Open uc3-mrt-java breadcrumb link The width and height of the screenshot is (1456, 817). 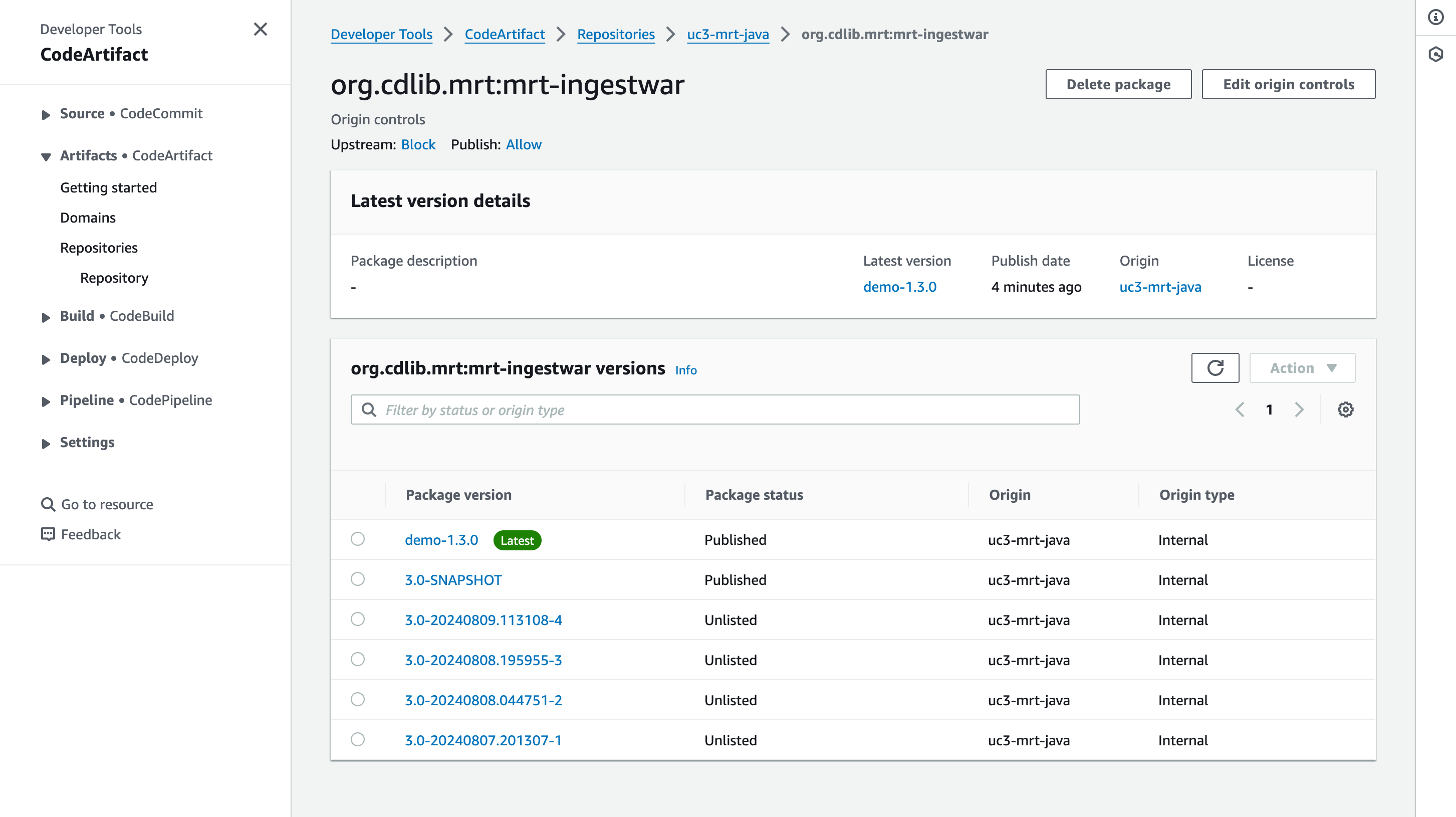[728, 35]
